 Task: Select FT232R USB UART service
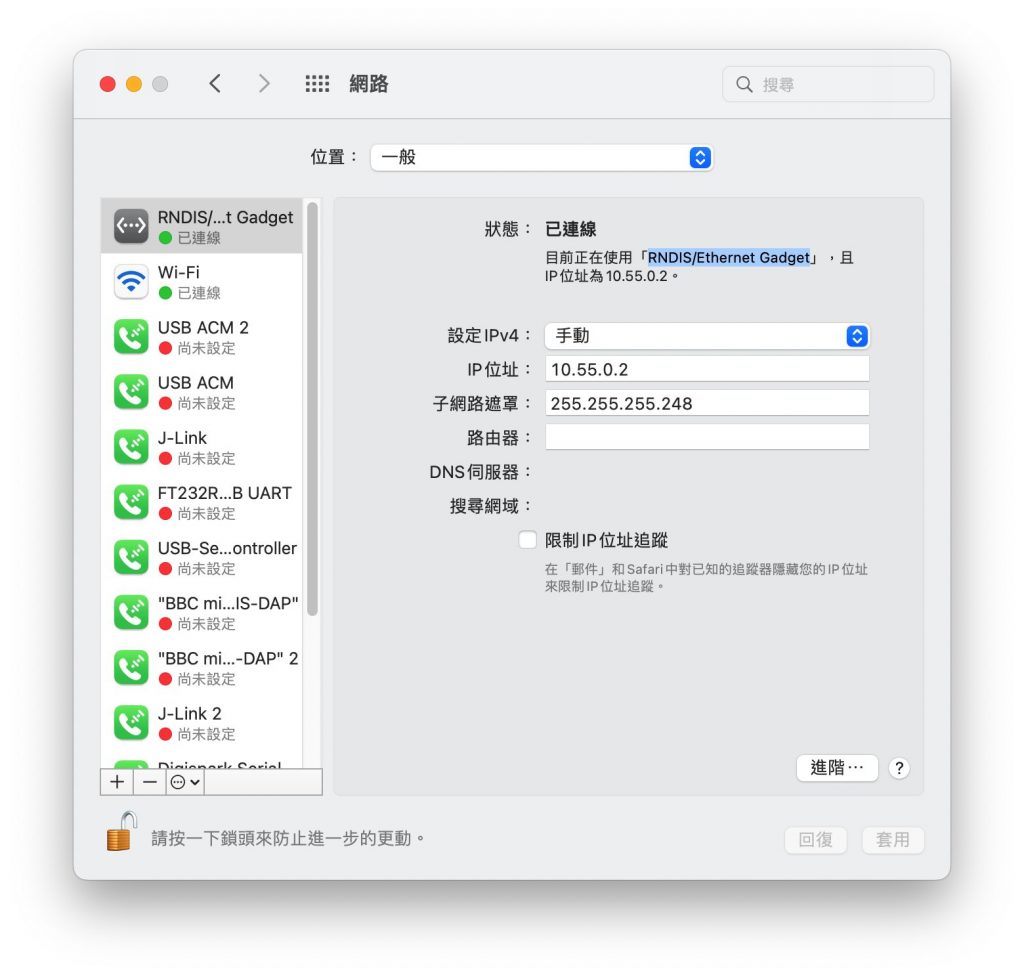[201, 502]
